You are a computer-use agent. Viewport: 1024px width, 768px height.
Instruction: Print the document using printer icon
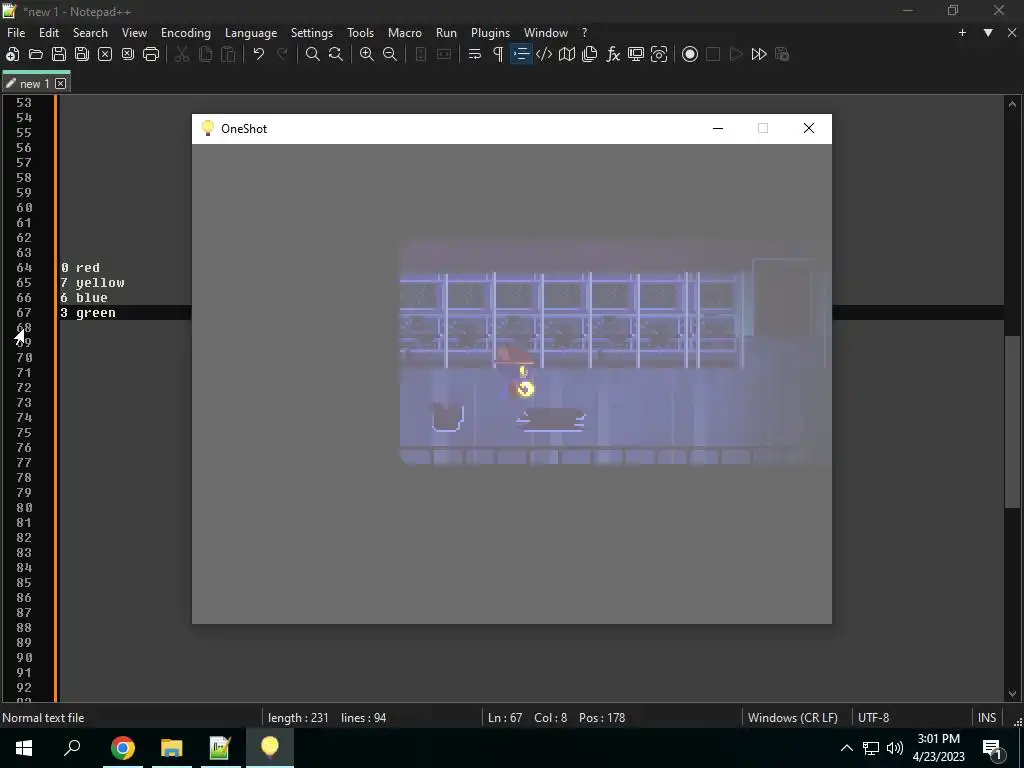151,54
